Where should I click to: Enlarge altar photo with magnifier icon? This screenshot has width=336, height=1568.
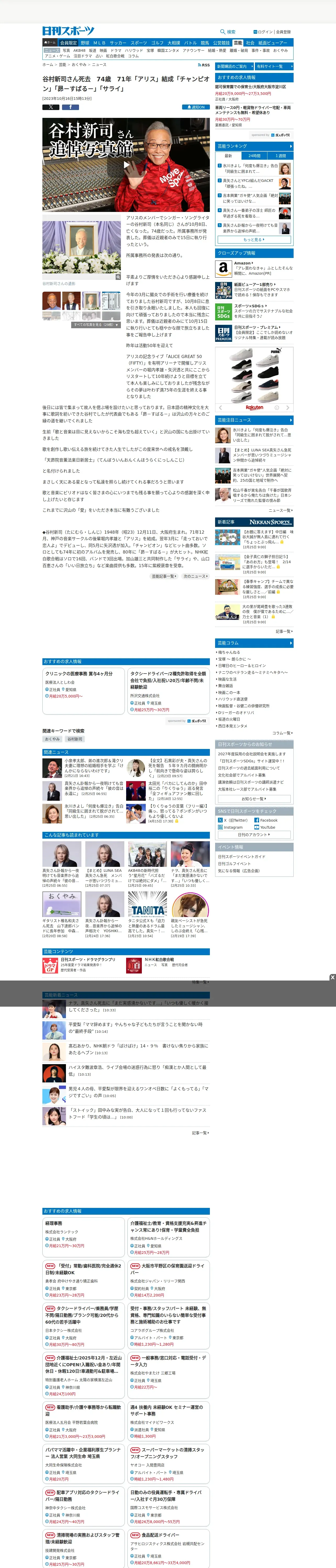point(118,277)
